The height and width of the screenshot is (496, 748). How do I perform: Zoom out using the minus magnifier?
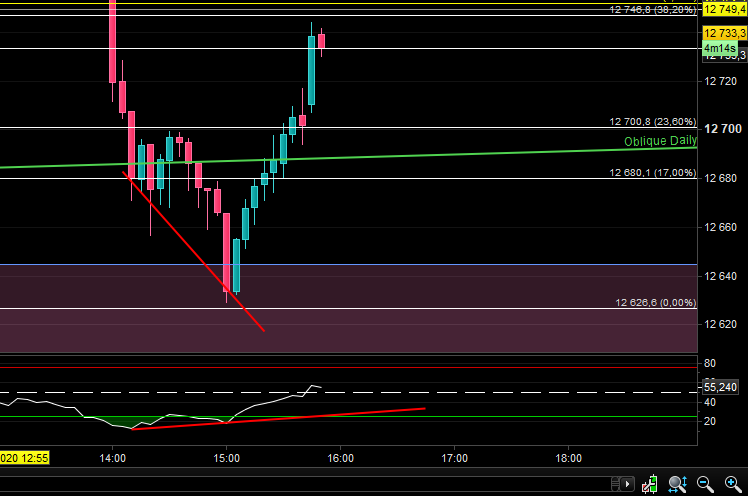click(x=705, y=484)
